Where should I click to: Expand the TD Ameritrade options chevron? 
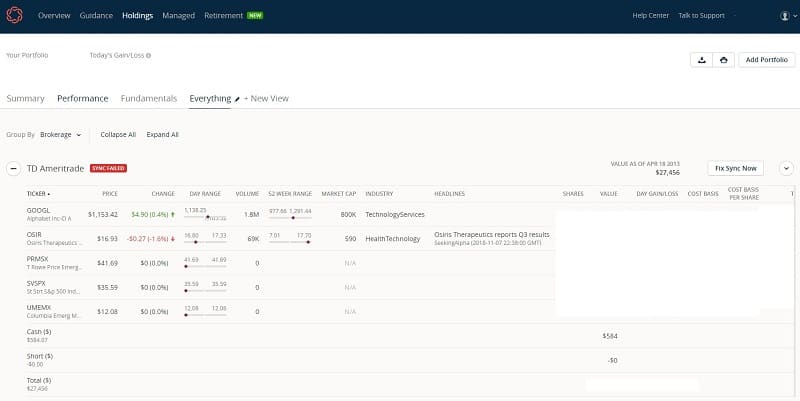(x=785, y=168)
